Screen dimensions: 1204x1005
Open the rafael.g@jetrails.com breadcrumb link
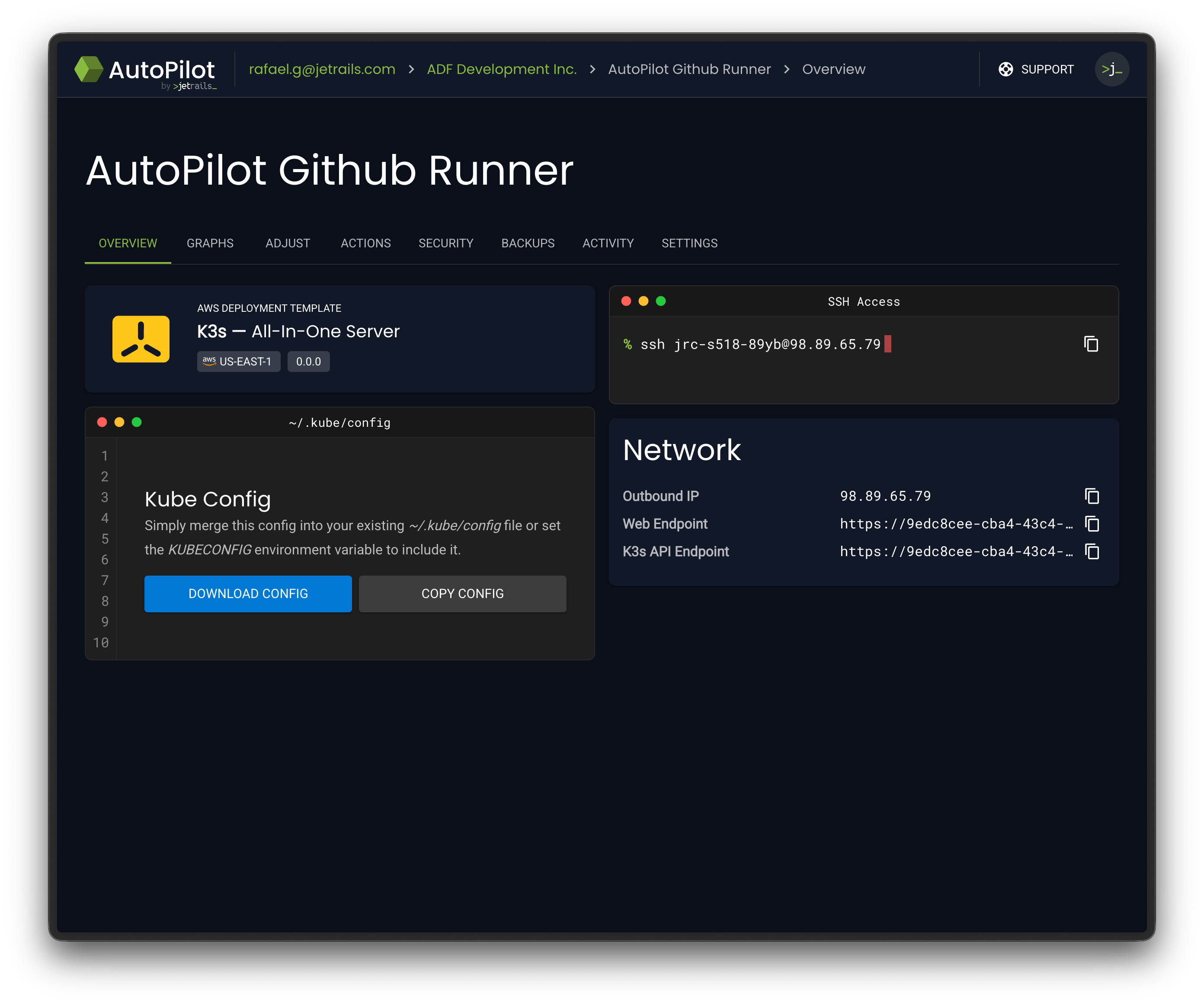pos(322,69)
